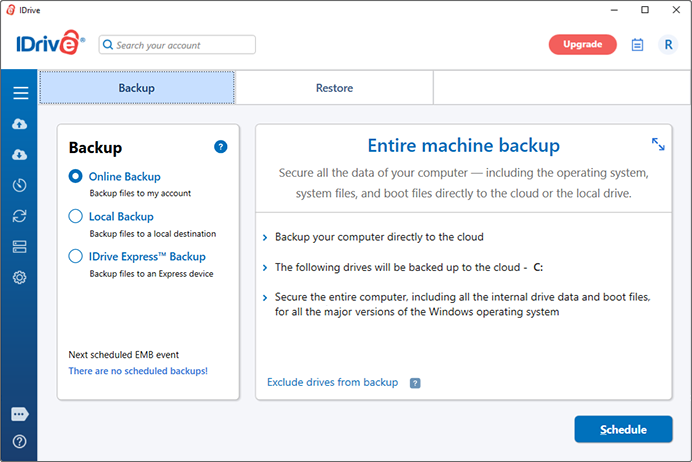The height and width of the screenshot is (462, 692).
Task: Open the hamburger menu in sidebar
Action: pyautogui.click(x=20, y=93)
